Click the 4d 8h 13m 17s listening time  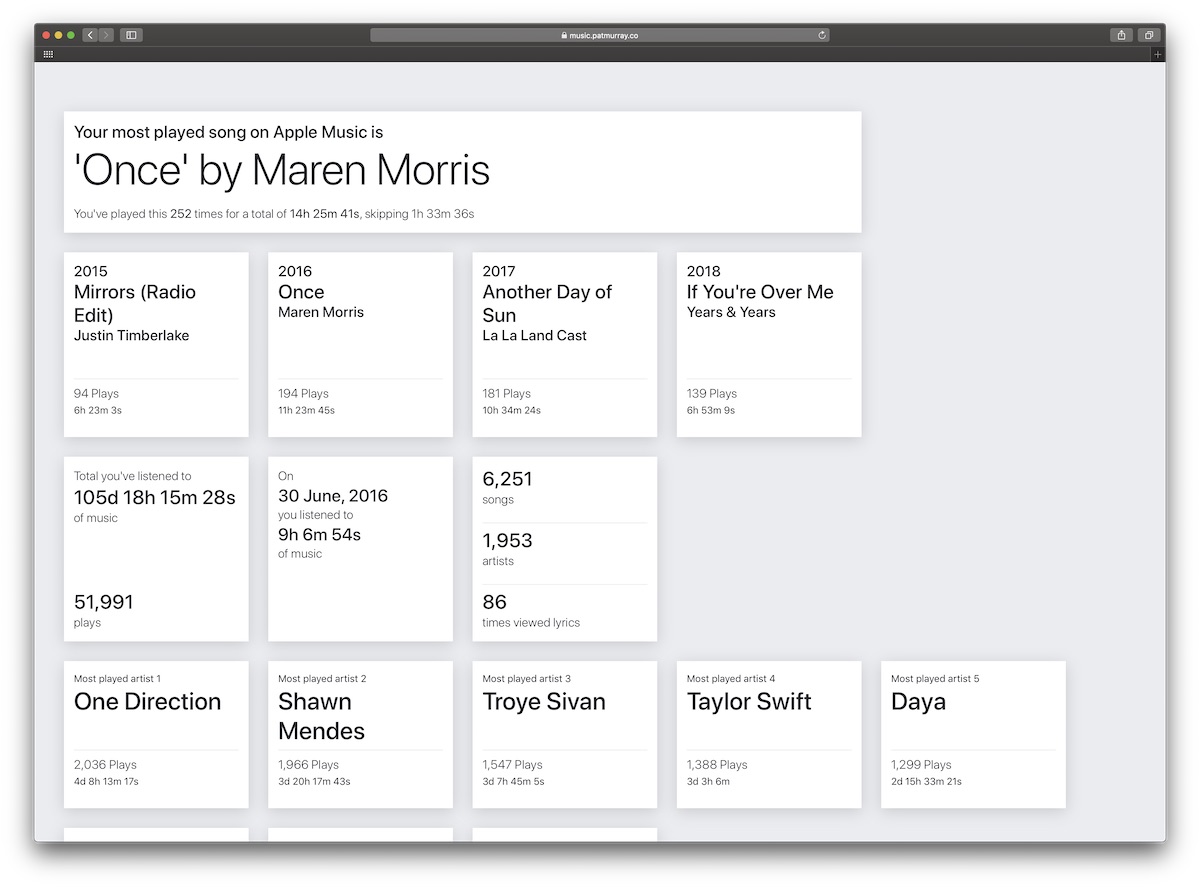click(106, 782)
